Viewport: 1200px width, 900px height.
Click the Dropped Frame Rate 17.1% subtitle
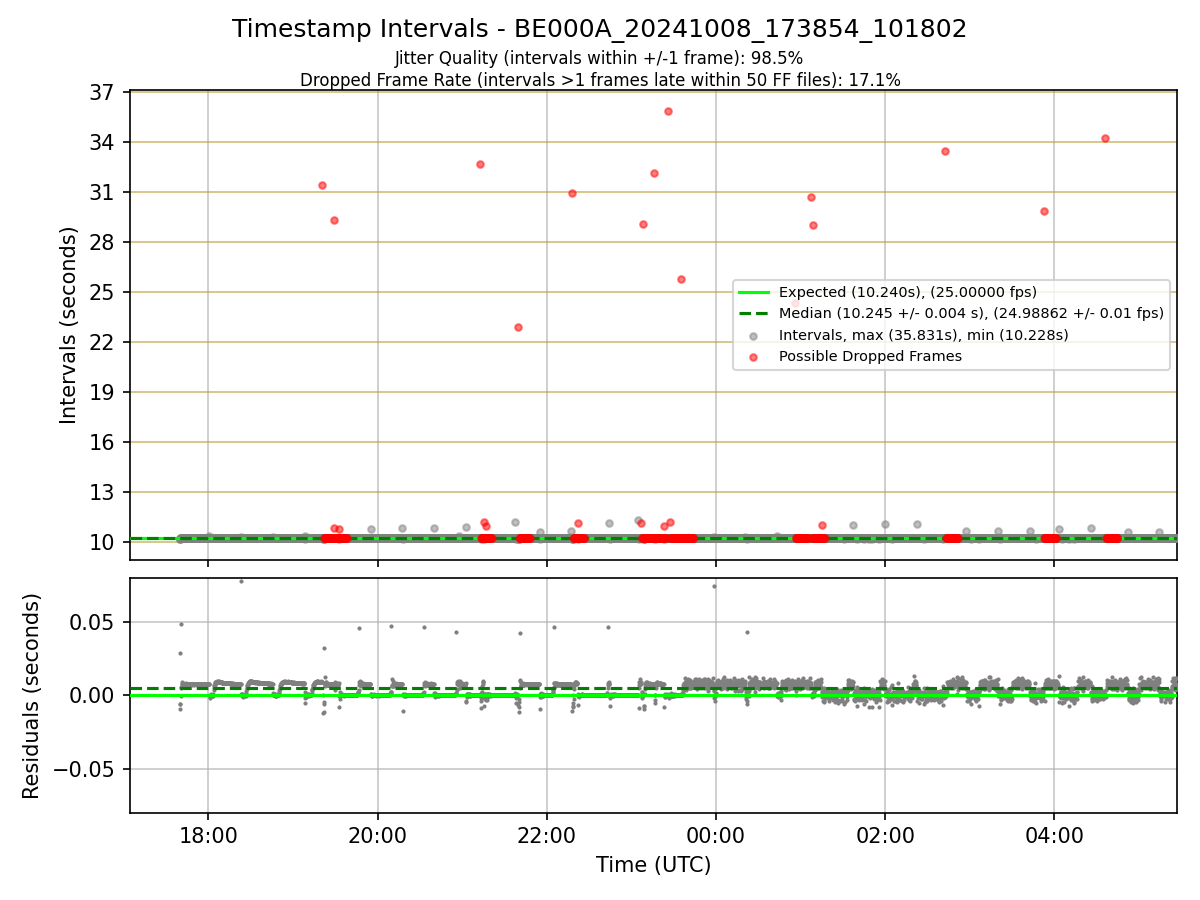[x=600, y=80]
